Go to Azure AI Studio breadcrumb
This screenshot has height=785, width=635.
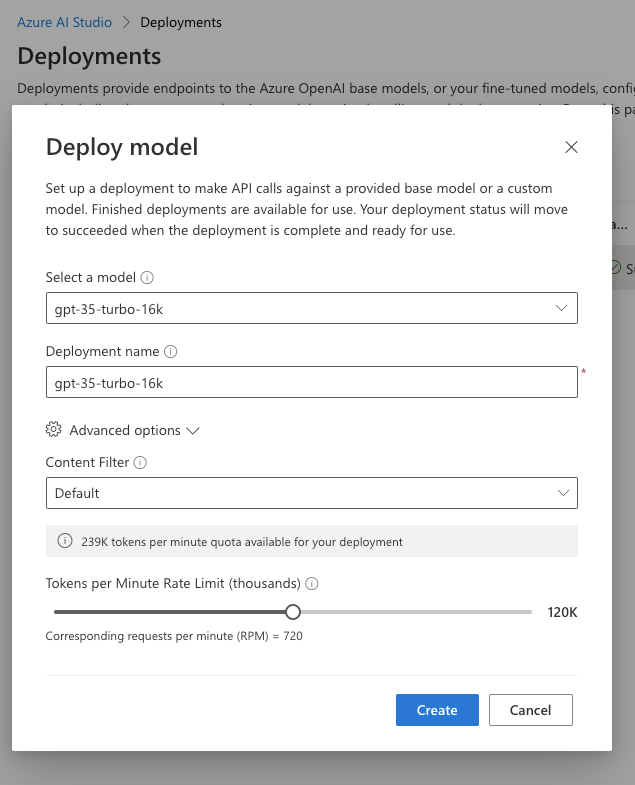64,23
